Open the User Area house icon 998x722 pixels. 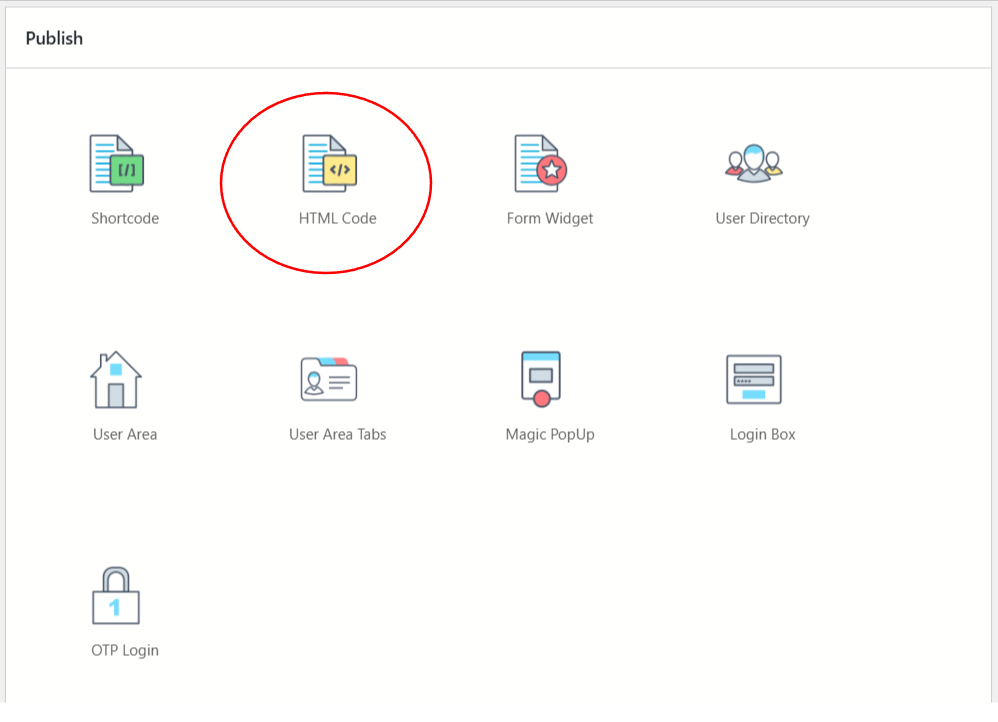[x=116, y=380]
